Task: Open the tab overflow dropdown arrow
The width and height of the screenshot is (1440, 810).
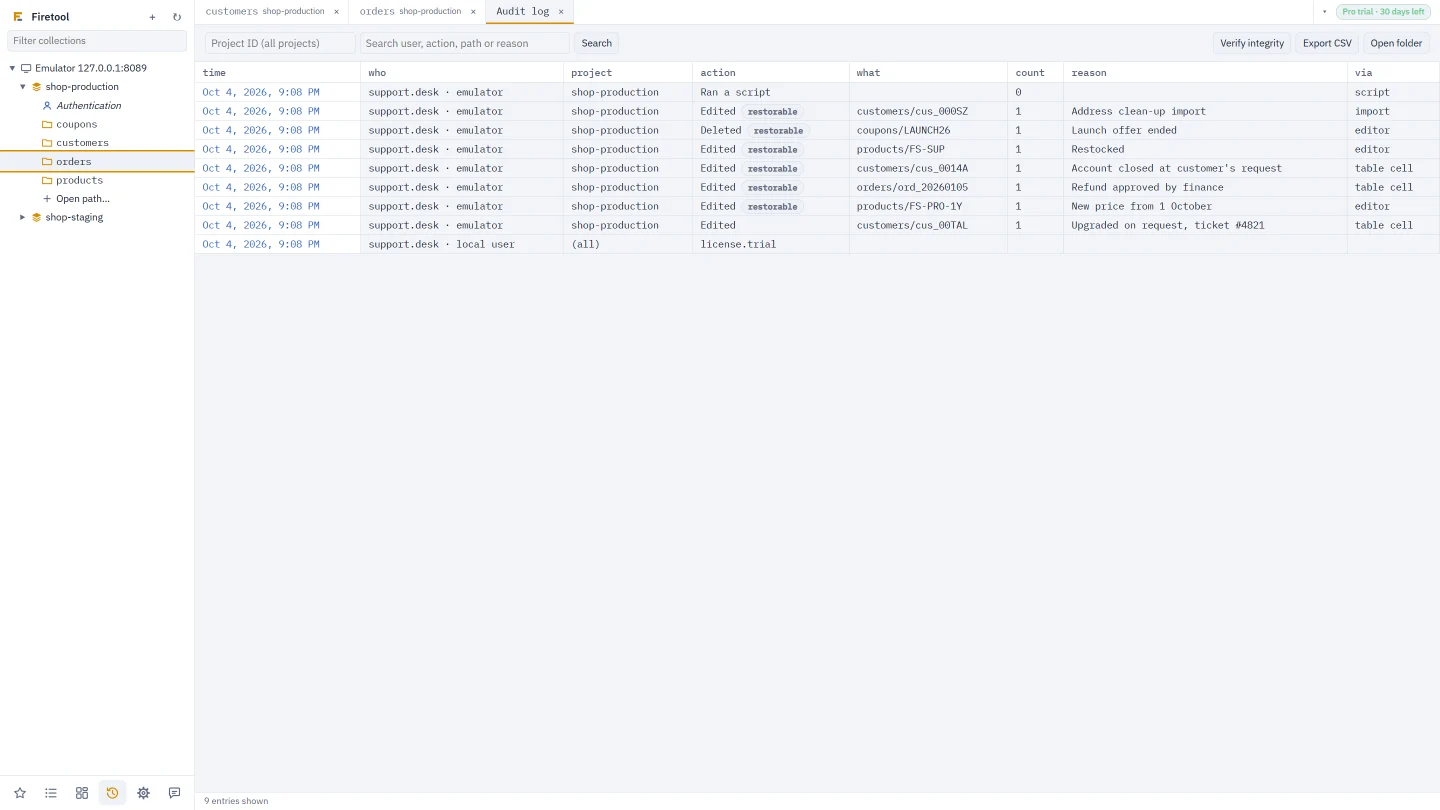Action: pos(1324,12)
